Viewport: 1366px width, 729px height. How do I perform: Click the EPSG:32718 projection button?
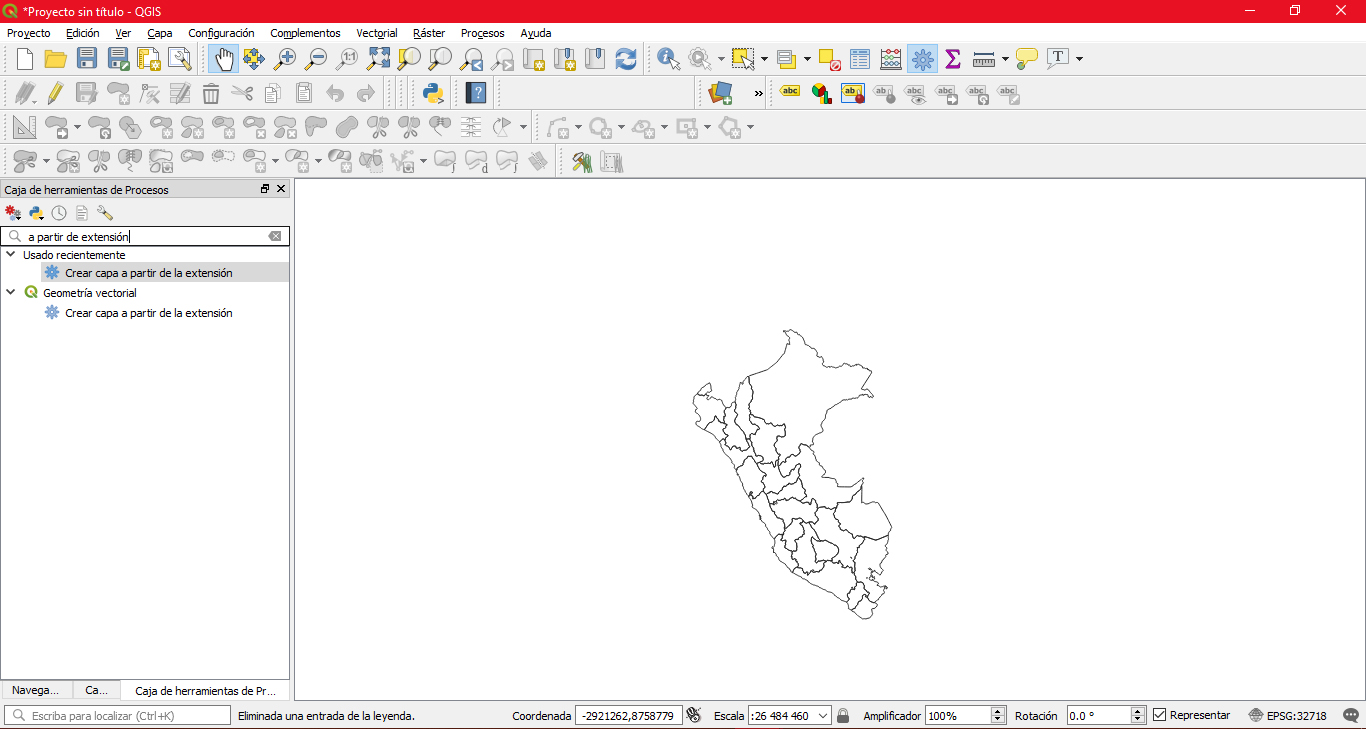tap(1288, 716)
